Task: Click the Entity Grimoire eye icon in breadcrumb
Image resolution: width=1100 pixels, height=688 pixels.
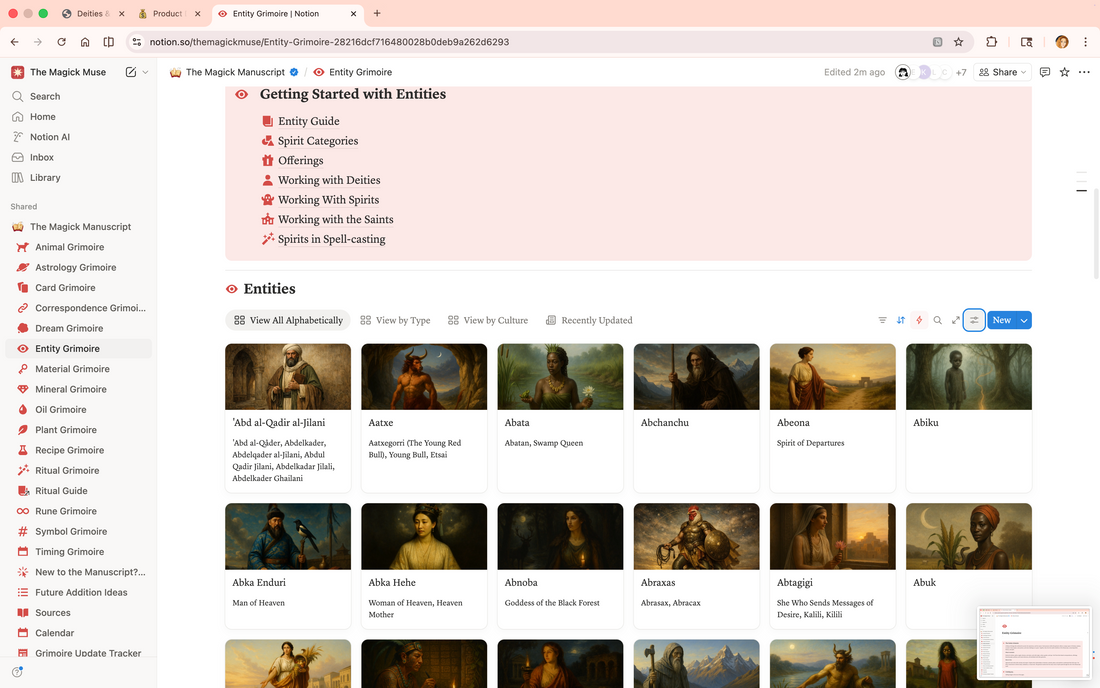Action: click(318, 72)
